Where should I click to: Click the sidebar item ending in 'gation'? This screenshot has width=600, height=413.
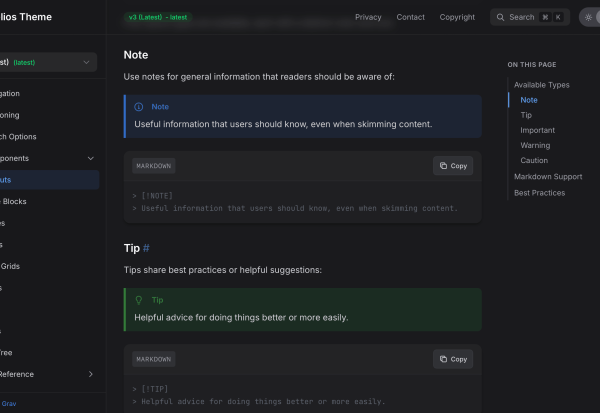click(x=10, y=93)
